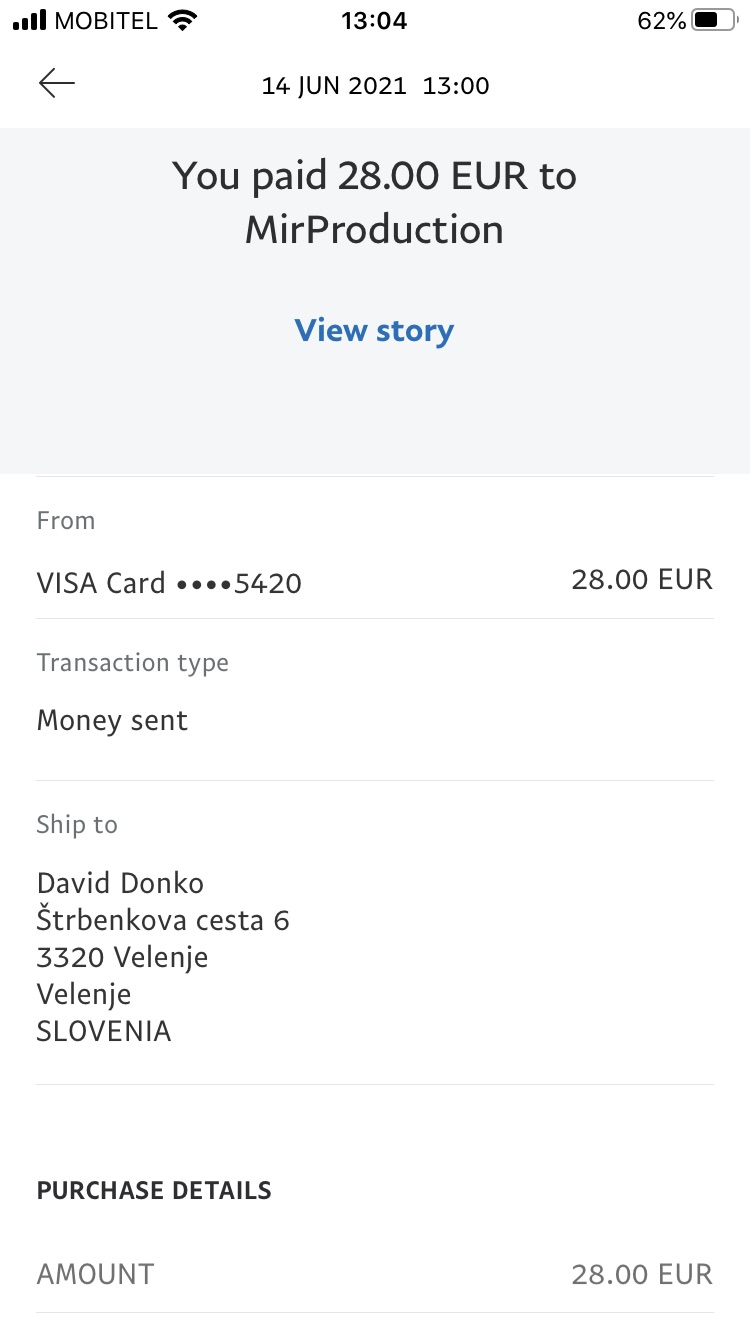Image resolution: width=750 pixels, height=1334 pixels.
Task: Tap the MOBITEL carrier name
Action: [106, 21]
